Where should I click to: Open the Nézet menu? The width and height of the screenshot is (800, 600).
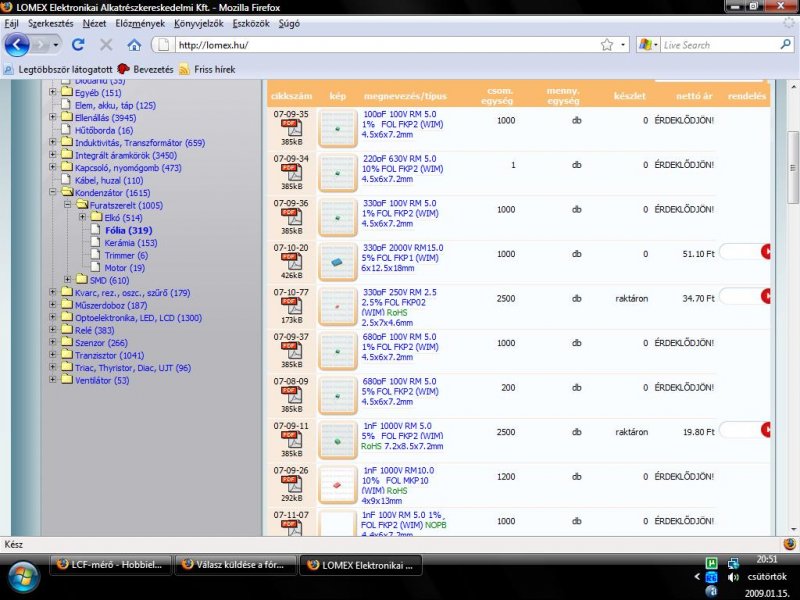[94, 23]
